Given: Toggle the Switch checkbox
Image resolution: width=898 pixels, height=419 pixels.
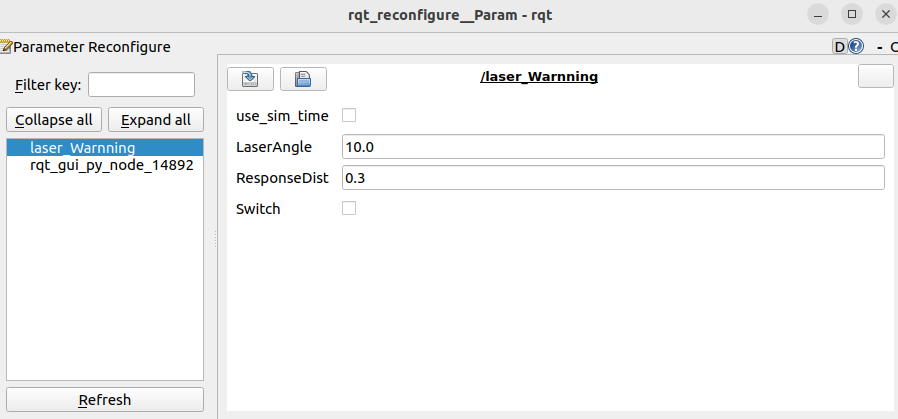Looking at the screenshot, I should click(x=349, y=208).
